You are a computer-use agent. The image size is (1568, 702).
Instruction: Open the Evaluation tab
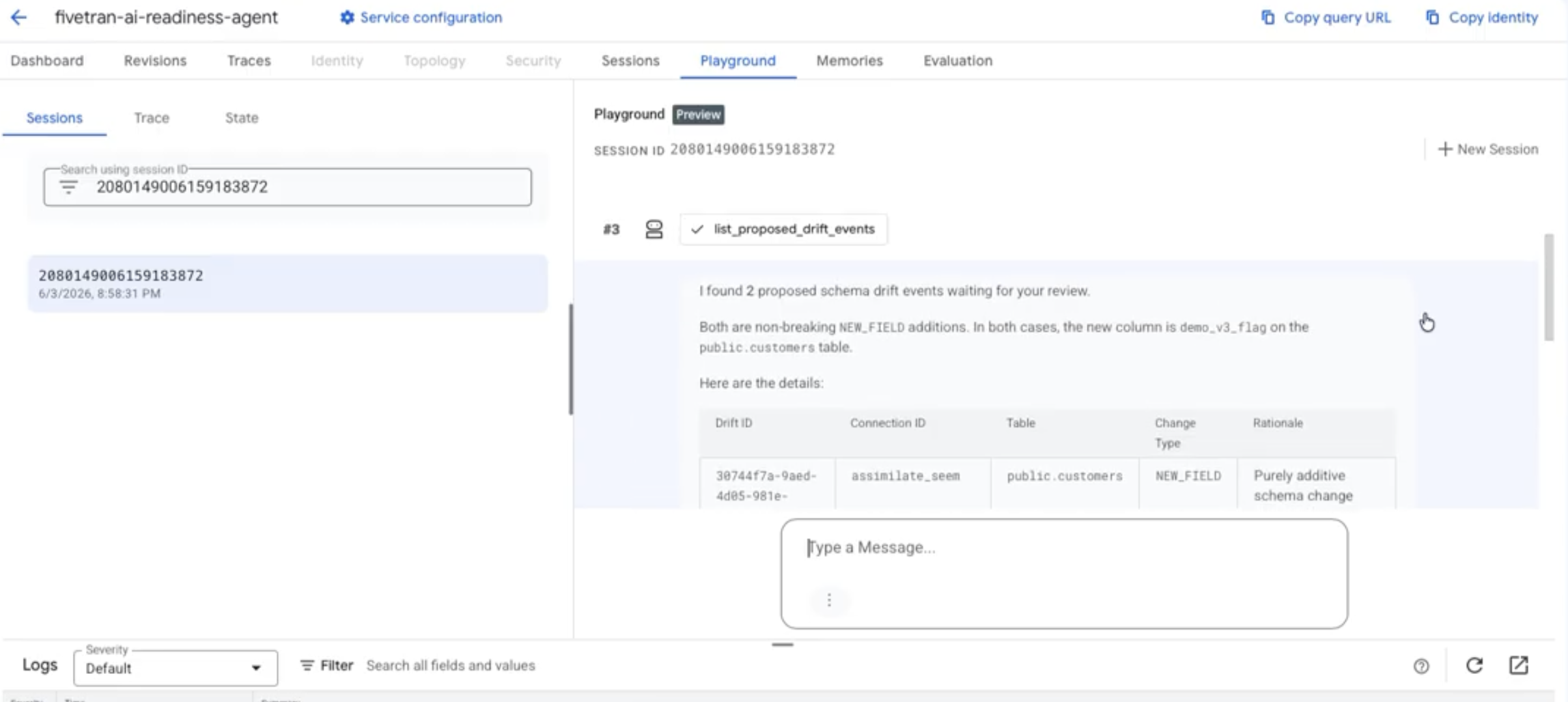point(958,61)
